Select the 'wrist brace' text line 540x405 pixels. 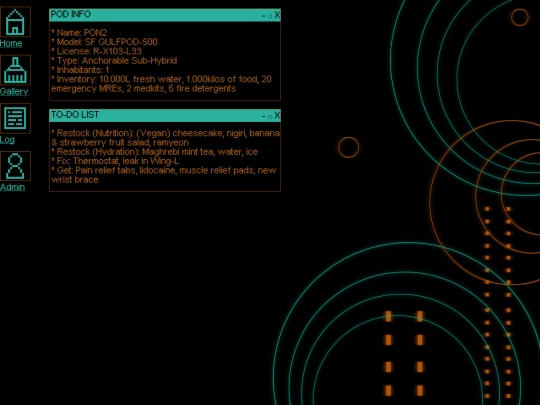(75, 180)
